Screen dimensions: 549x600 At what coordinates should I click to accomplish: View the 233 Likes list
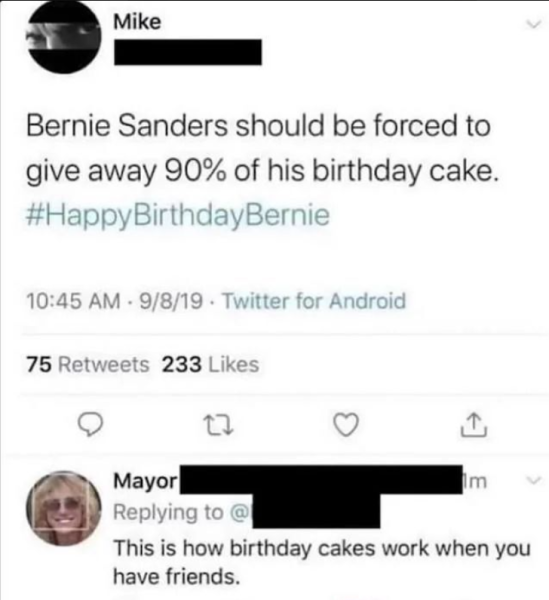pos(210,364)
